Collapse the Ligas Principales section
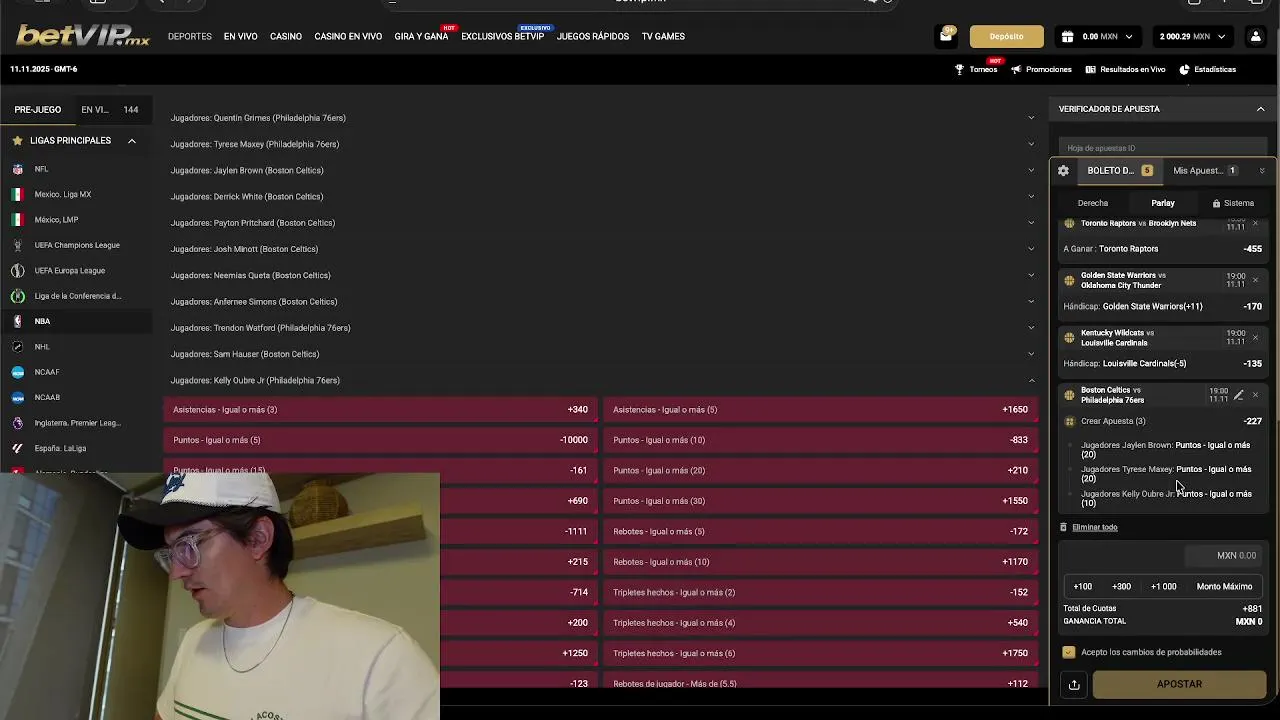Viewport: 1280px width, 720px height. [131, 141]
